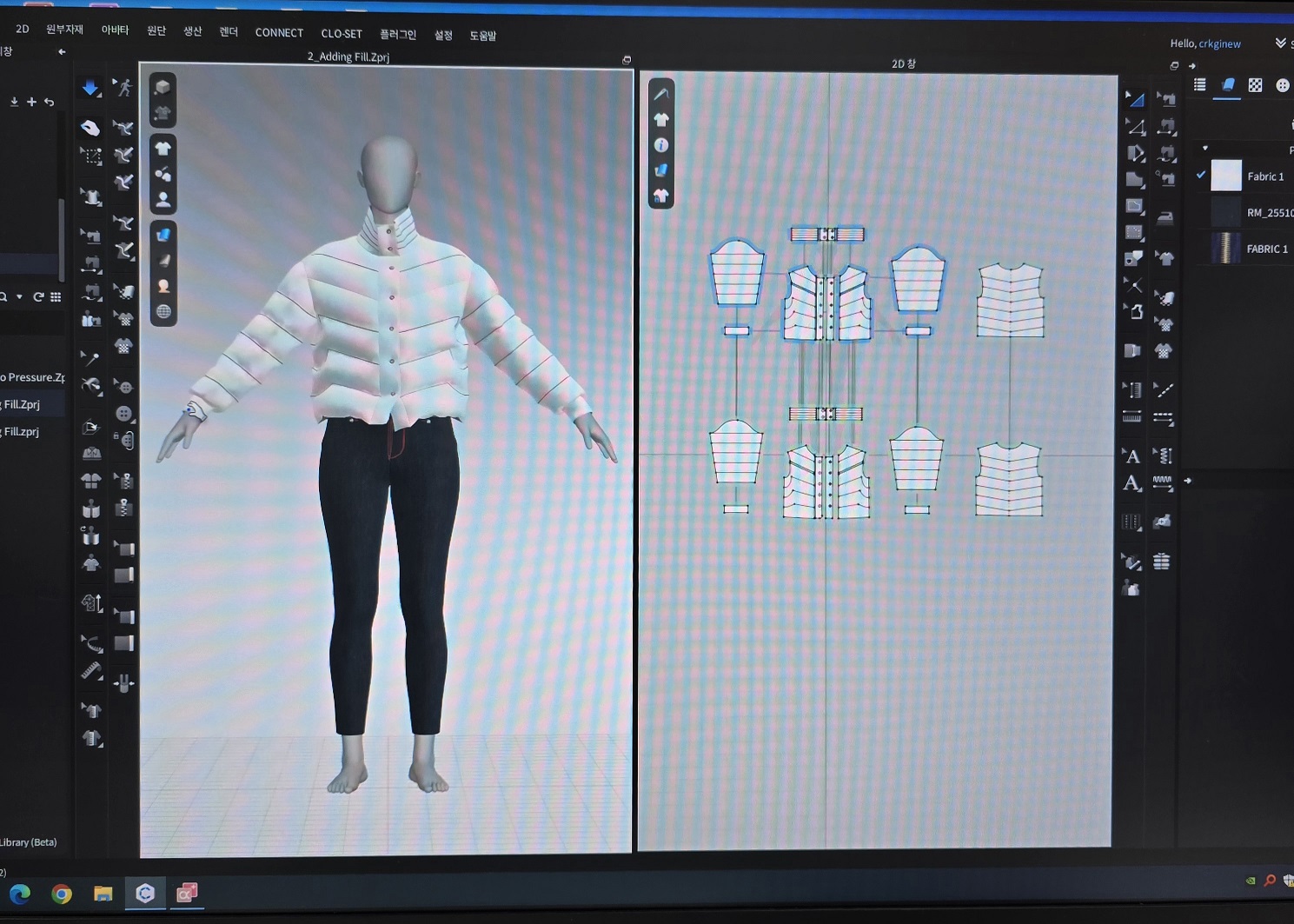The image size is (1294, 924).
Task: Collapse the fabric list disclosure triangle
Action: click(1204, 149)
